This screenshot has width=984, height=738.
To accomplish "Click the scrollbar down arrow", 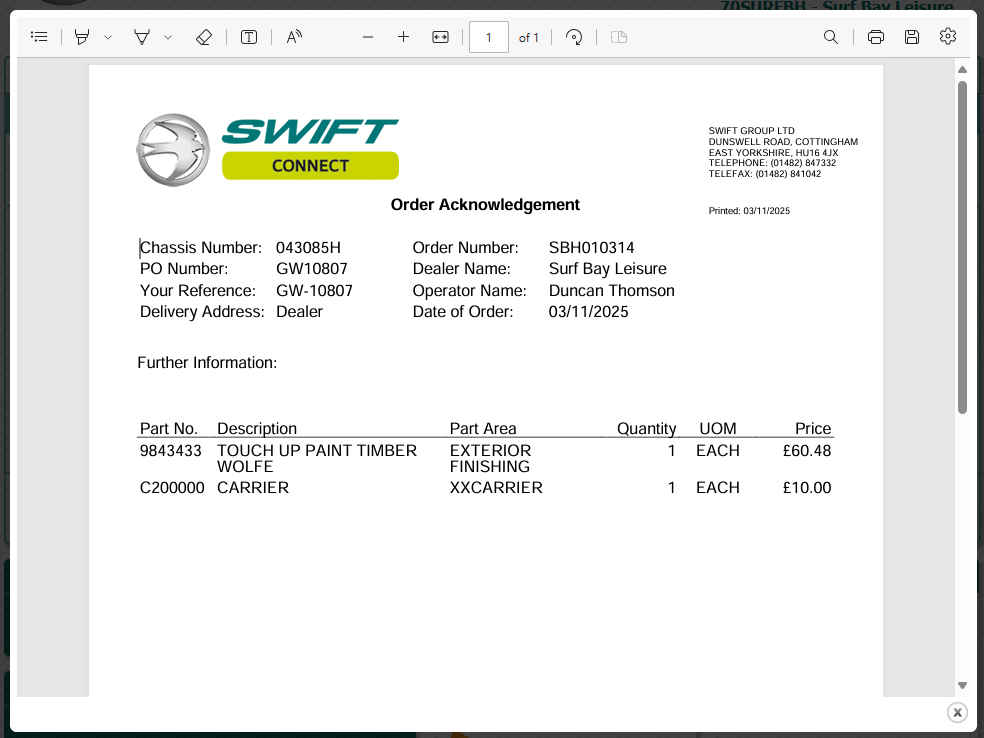I will [962, 685].
